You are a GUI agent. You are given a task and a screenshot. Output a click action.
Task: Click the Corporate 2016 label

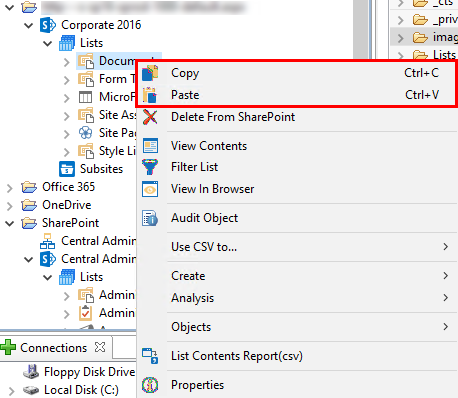pos(101,25)
